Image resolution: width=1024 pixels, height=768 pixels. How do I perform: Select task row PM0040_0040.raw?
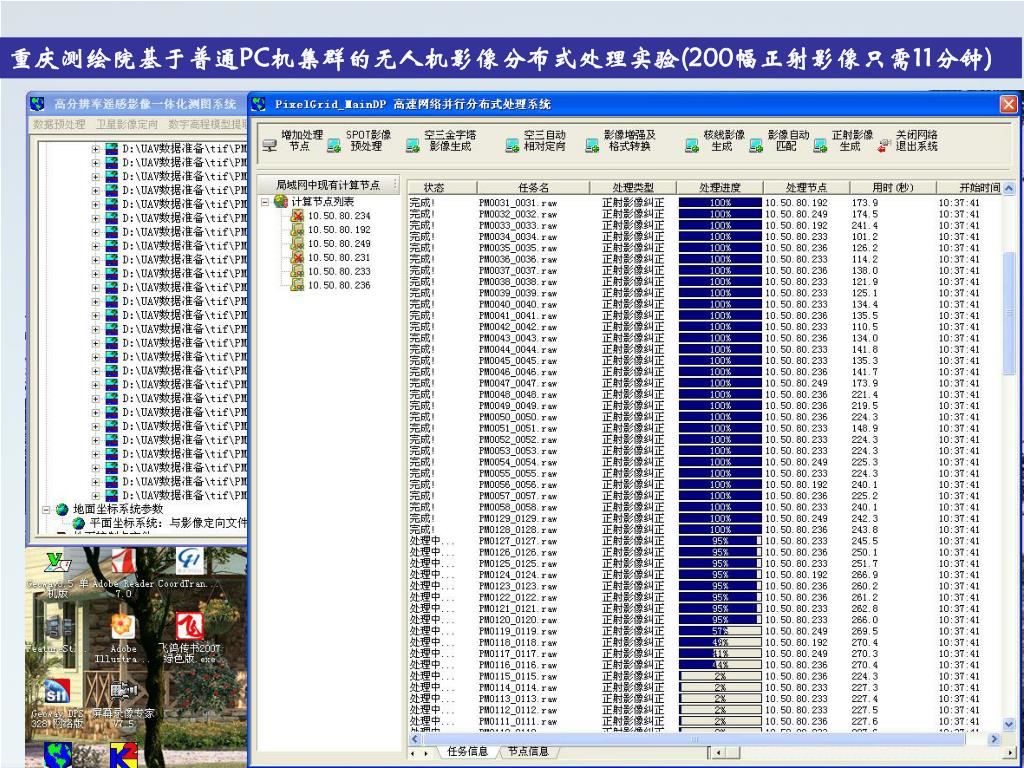(704, 304)
